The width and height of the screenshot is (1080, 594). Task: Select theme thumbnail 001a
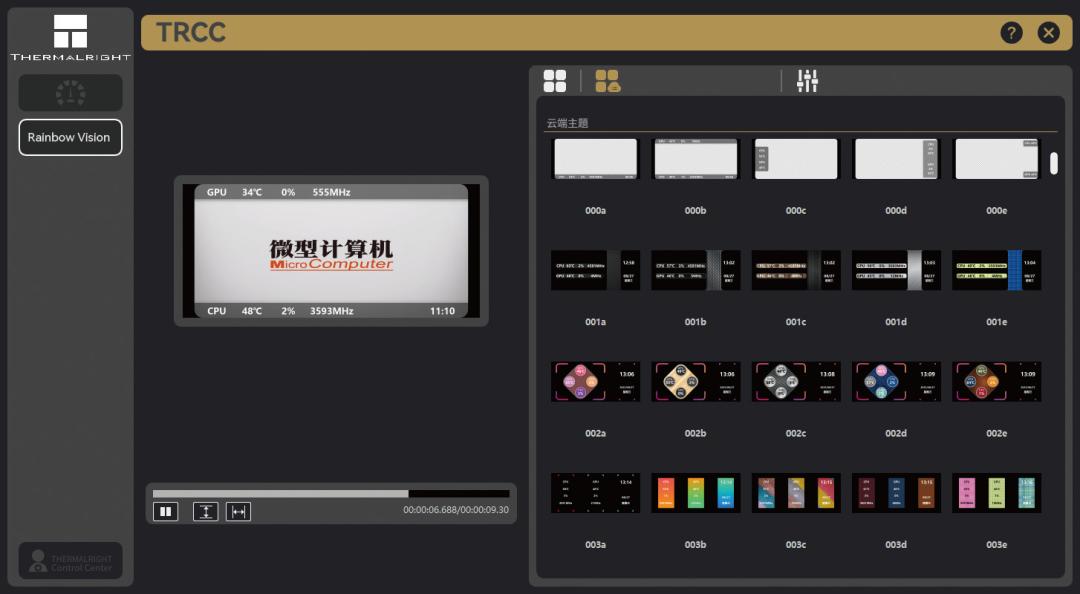pyautogui.click(x=596, y=270)
